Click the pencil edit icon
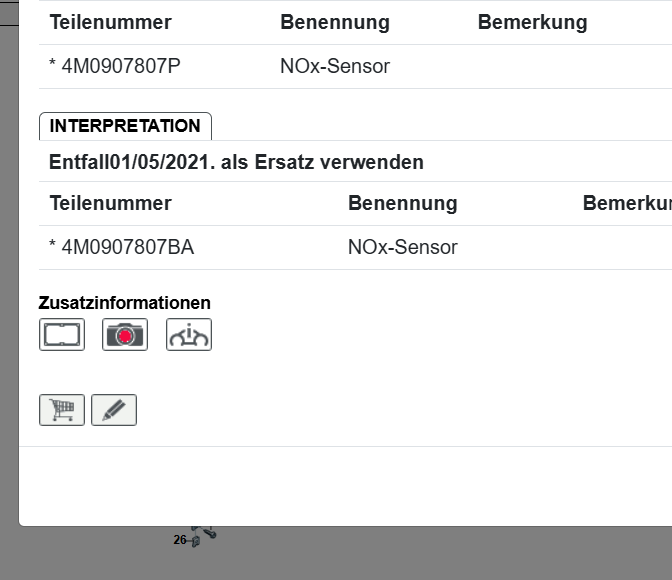Screen dimensions: 672x580 (114, 410)
